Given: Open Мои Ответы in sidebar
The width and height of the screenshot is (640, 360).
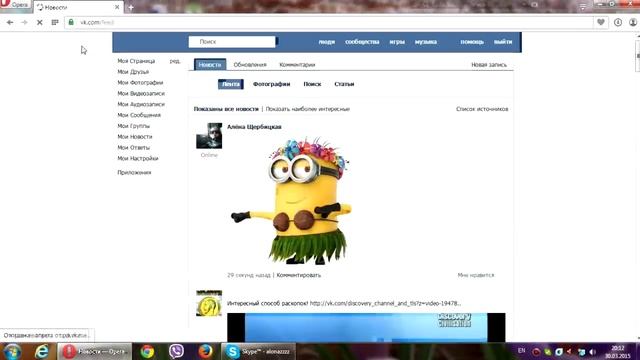Looking at the screenshot, I should pyautogui.click(x=133, y=147).
